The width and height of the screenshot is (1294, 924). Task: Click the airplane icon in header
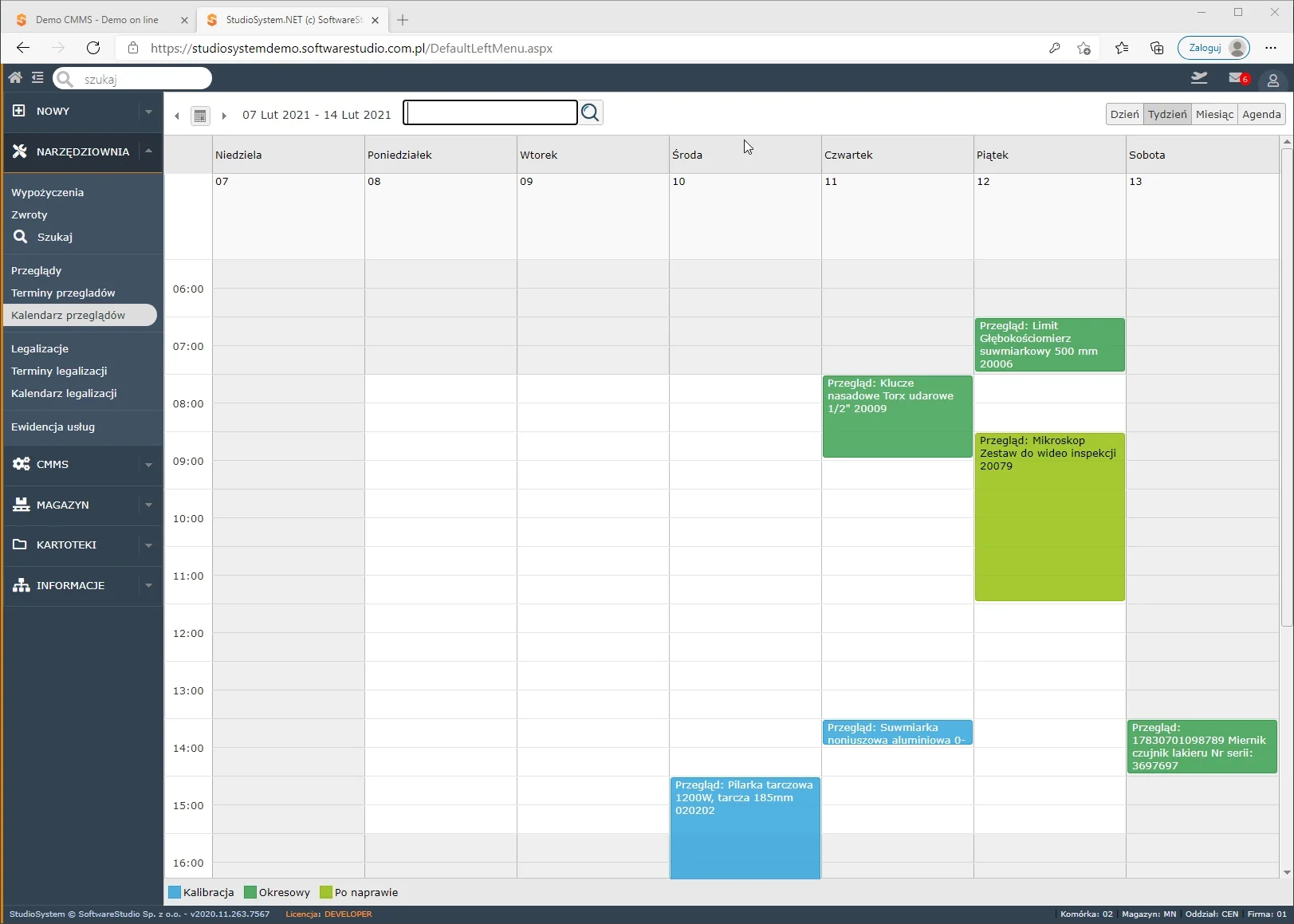1198,78
